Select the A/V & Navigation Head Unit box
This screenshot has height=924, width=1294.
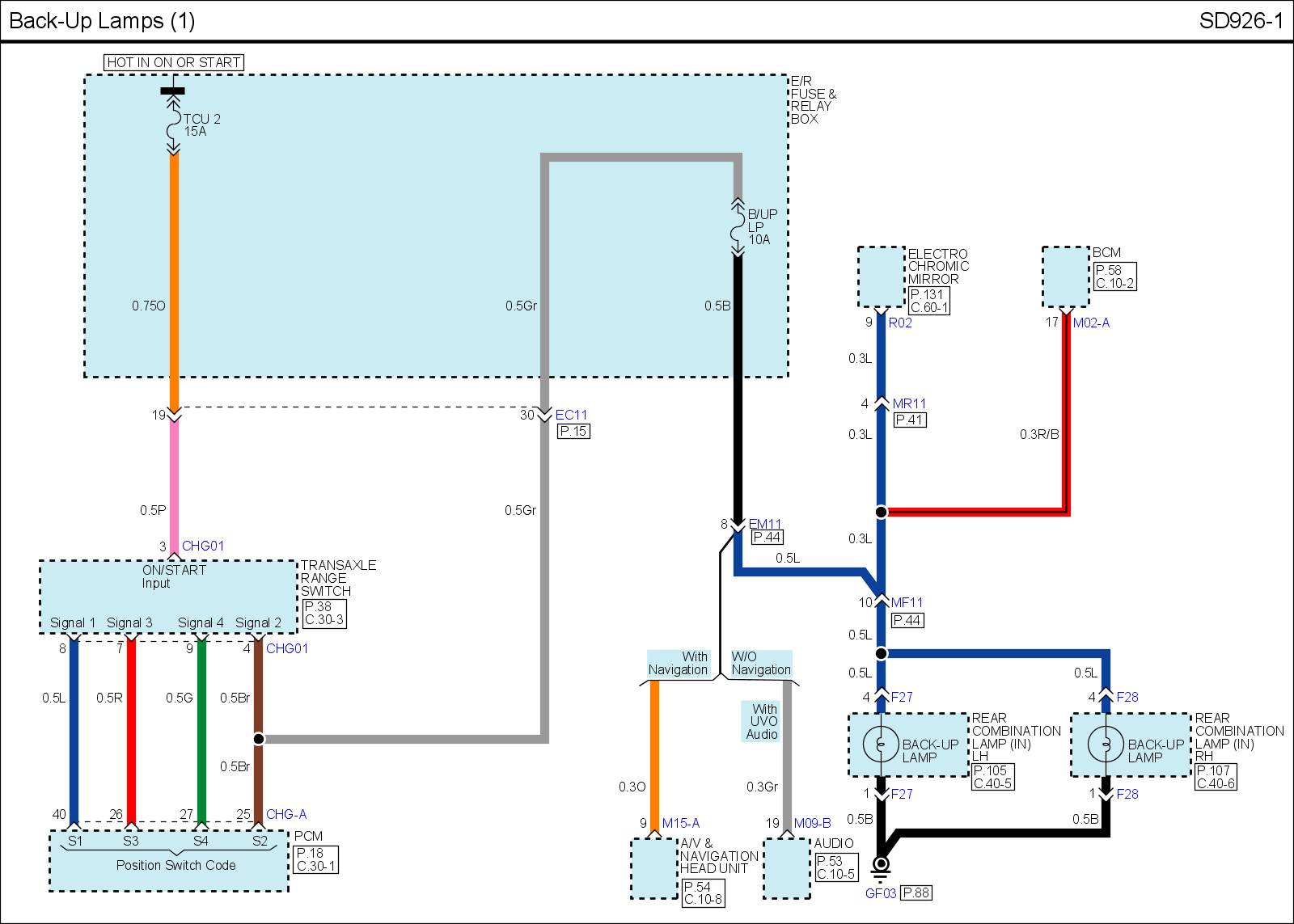[653, 868]
